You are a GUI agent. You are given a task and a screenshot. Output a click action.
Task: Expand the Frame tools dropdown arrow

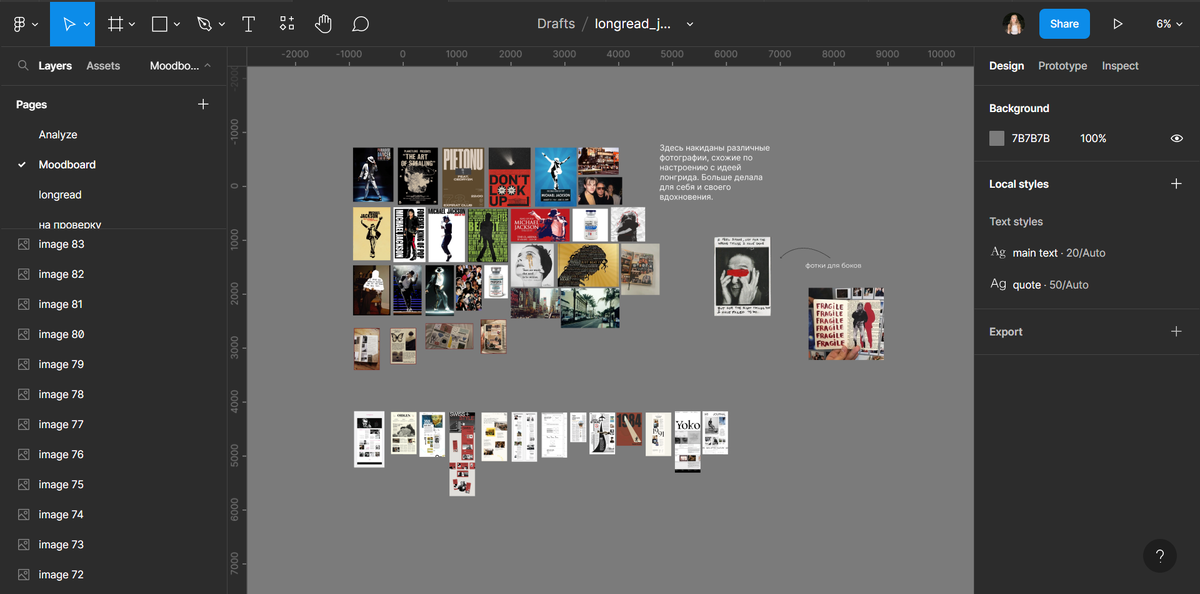coord(133,24)
